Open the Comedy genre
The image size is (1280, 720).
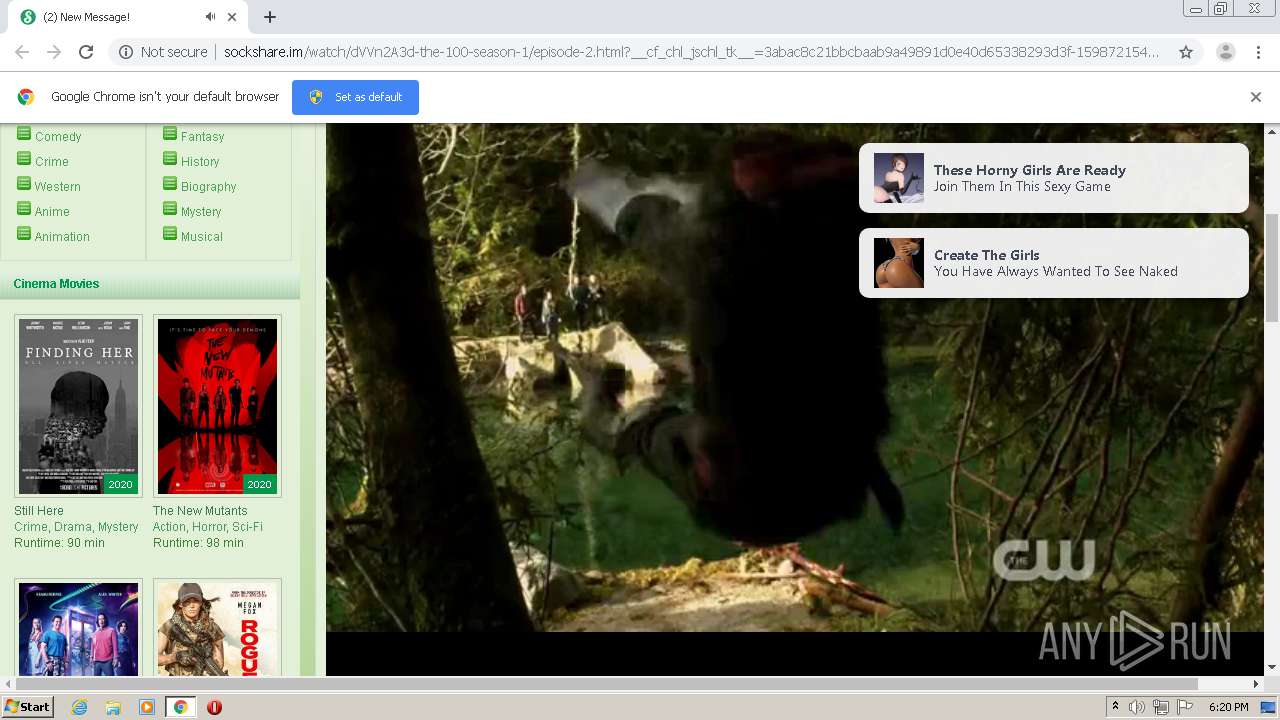click(x=58, y=136)
